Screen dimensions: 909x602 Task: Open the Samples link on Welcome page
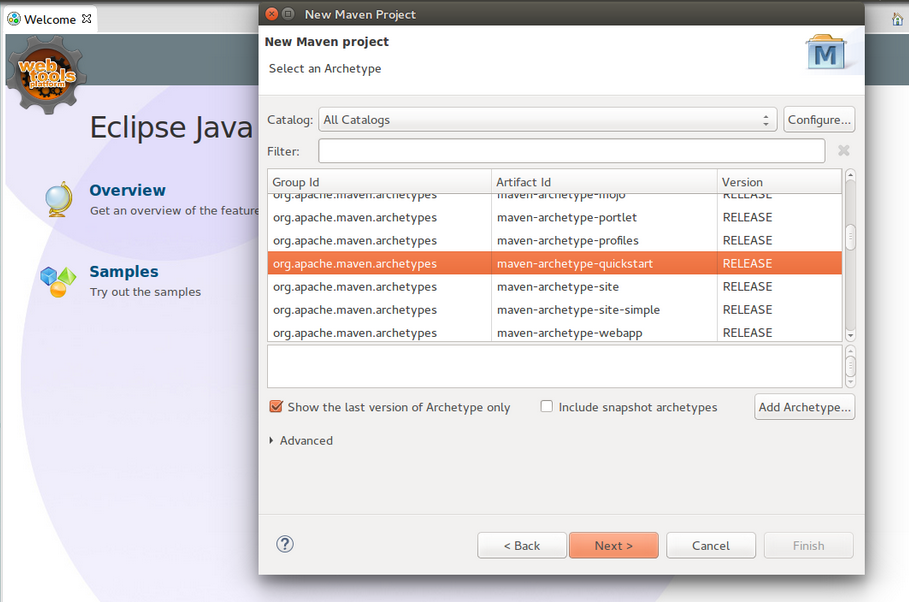coord(124,271)
